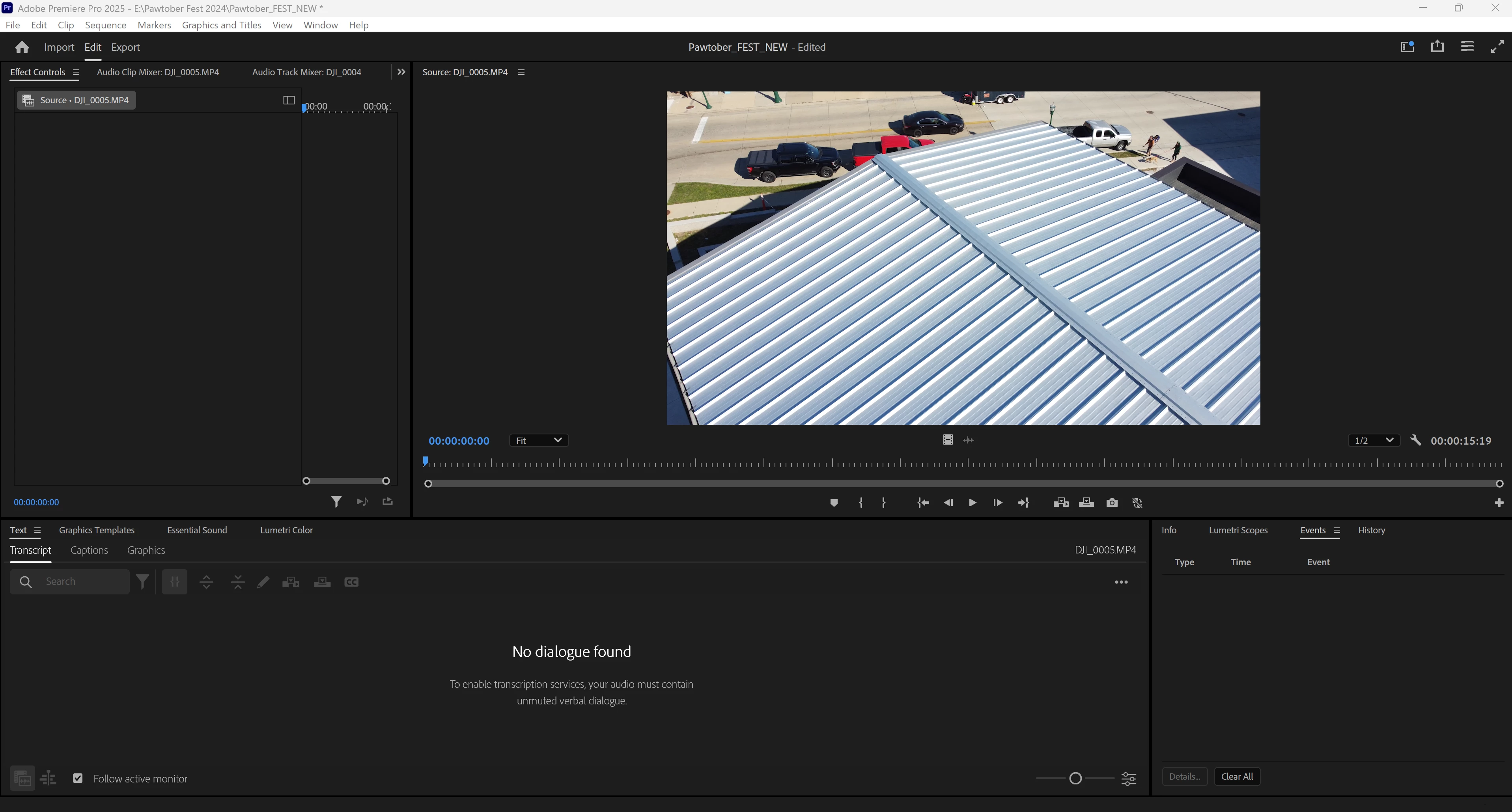The height and width of the screenshot is (812, 1512).
Task: Open the Sequence menu
Action: [105, 25]
